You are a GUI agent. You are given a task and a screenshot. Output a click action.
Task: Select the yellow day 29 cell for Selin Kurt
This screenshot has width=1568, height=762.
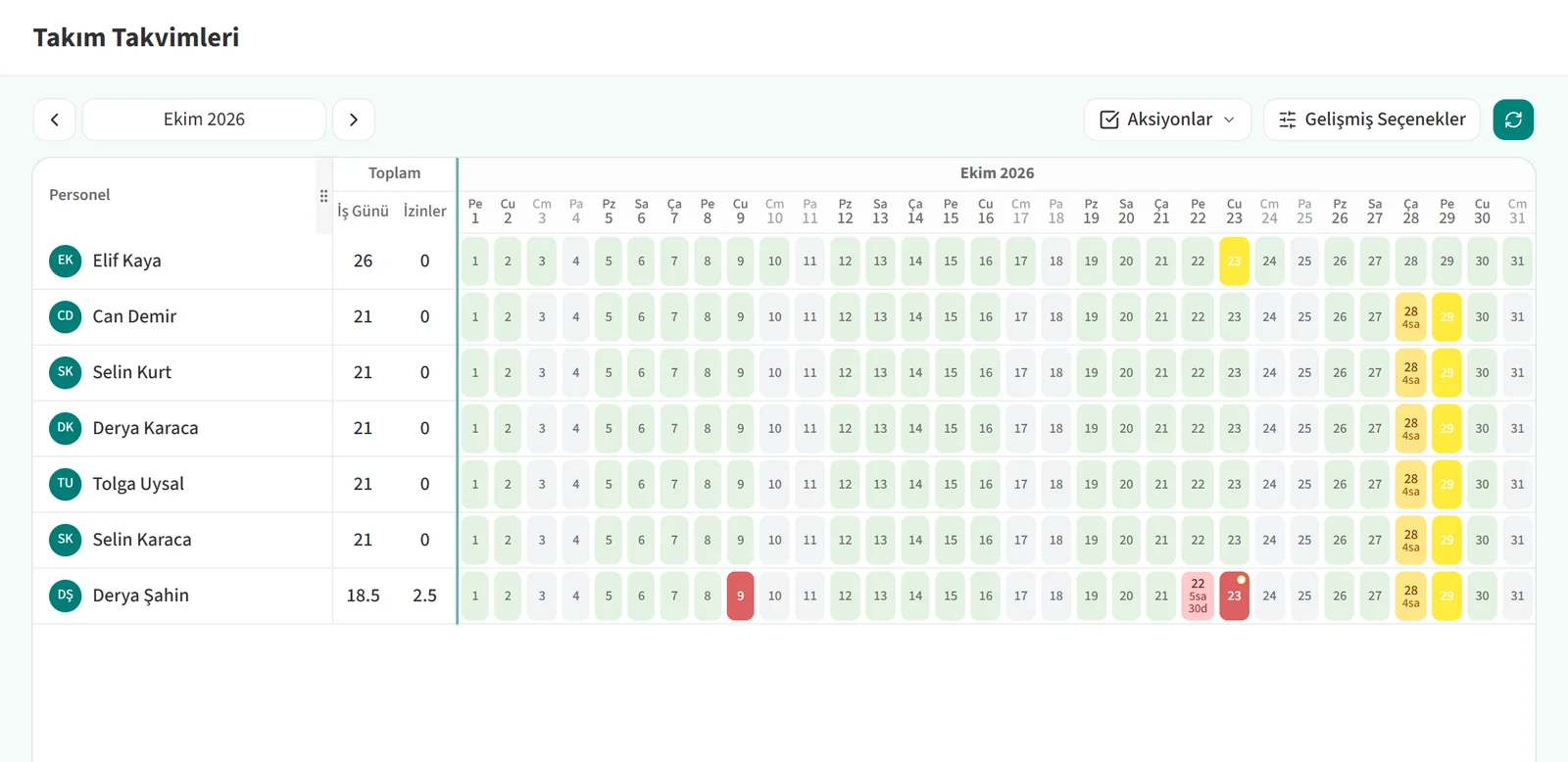(x=1446, y=373)
